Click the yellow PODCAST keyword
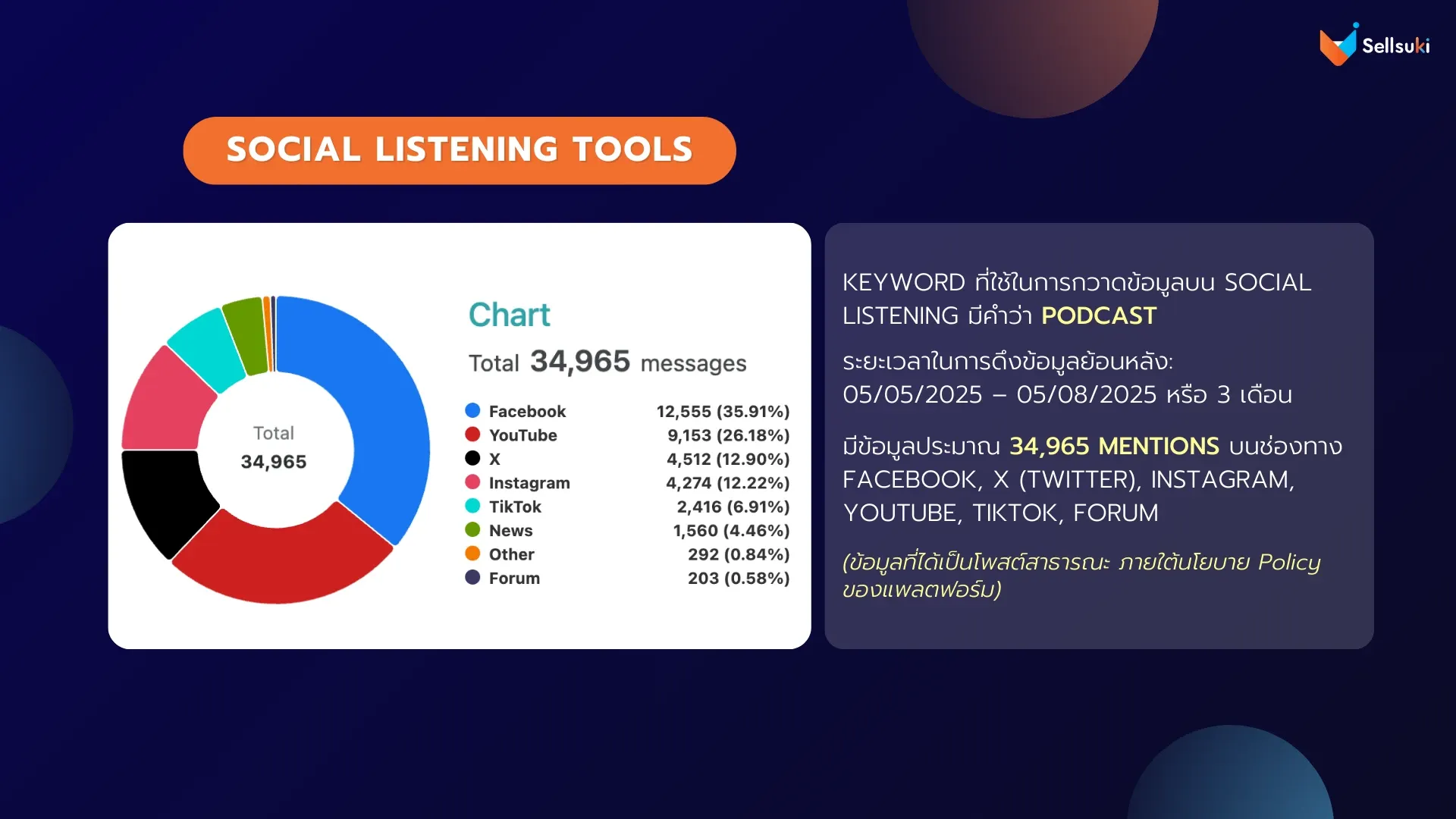The width and height of the screenshot is (1456, 819). [1099, 315]
